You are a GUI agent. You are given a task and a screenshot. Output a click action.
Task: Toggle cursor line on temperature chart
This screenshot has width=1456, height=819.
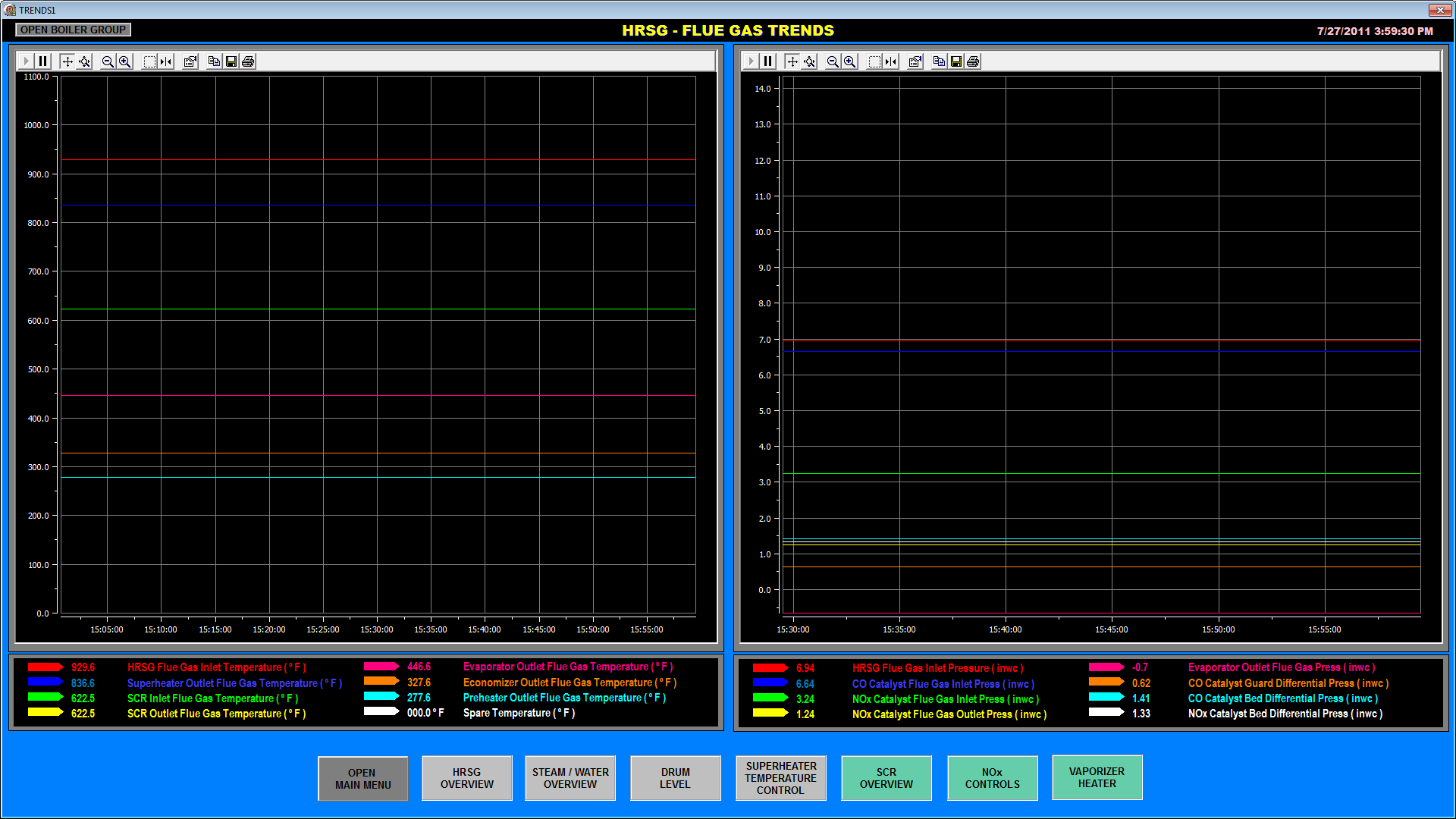tap(167, 61)
